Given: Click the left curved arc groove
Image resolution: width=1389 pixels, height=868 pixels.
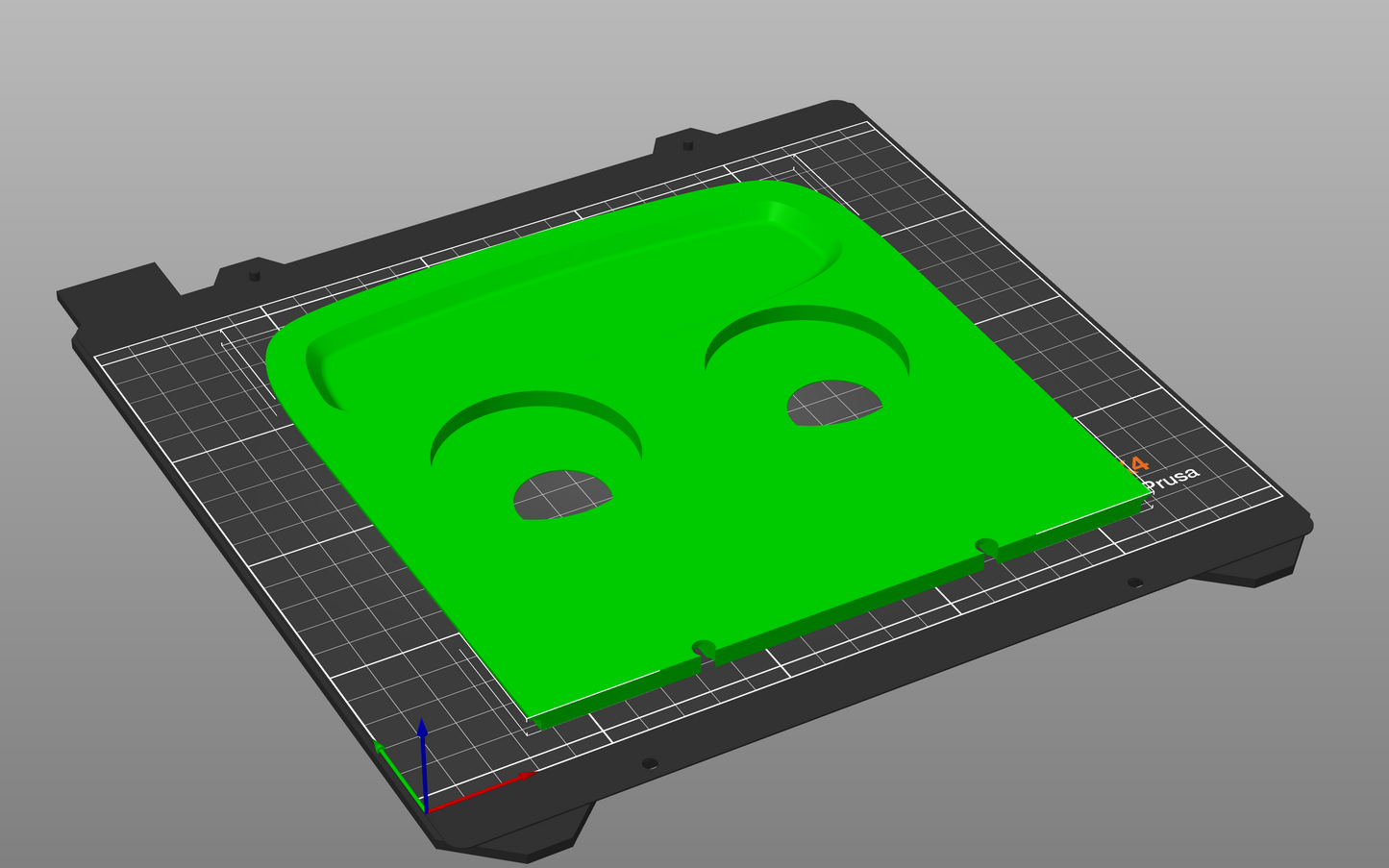Looking at the screenshot, I should (535, 406).
